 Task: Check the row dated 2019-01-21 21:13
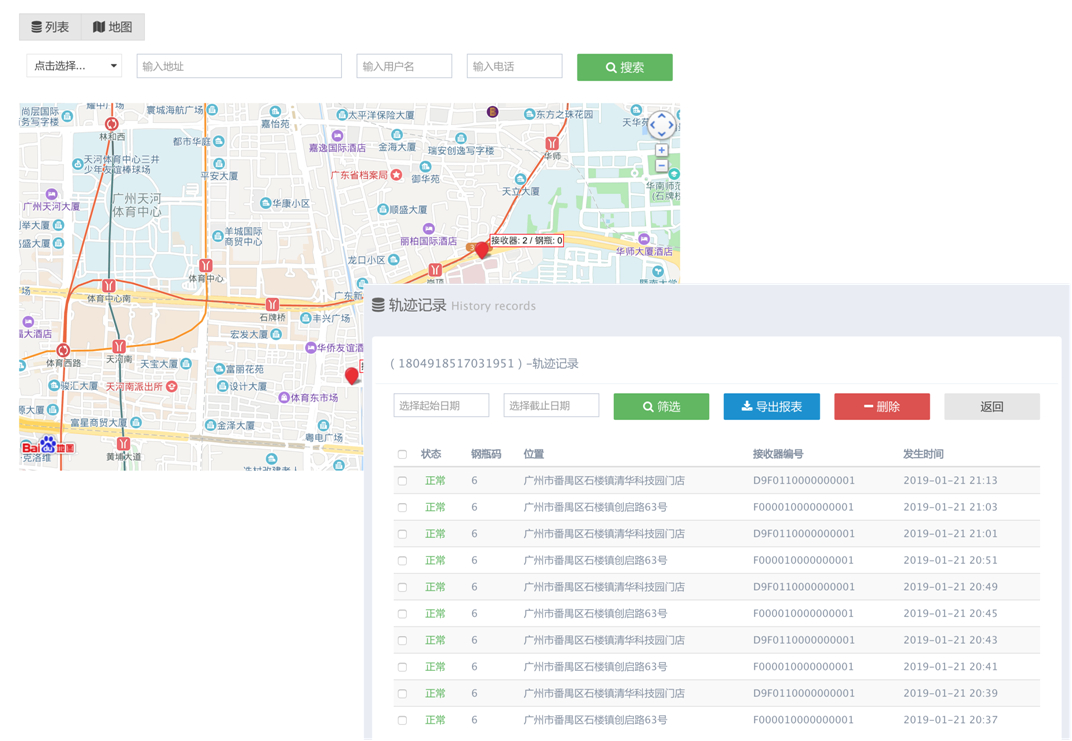tap(402, 481)
